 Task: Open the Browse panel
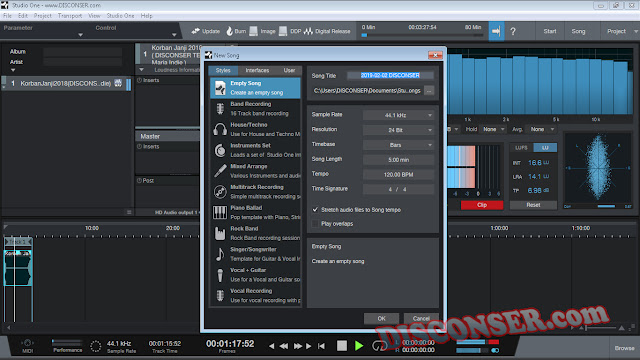tap(624, 348)
